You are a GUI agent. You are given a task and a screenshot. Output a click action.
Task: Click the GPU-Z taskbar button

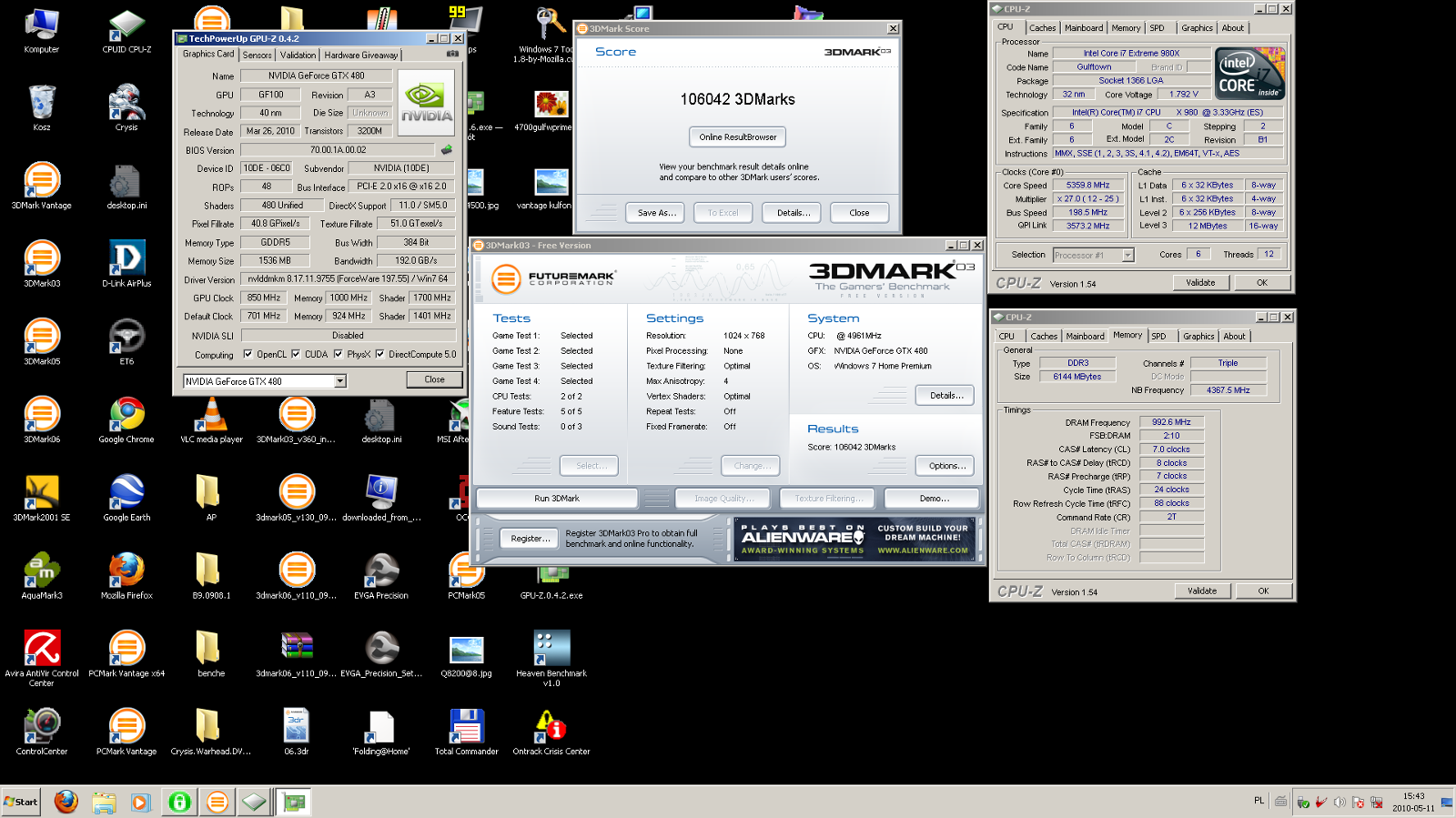point(294,802)
